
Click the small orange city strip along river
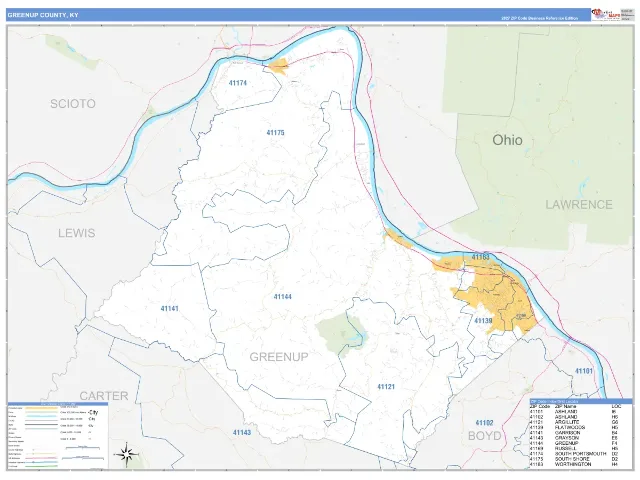pyautogui.click(x=398, y=238)
